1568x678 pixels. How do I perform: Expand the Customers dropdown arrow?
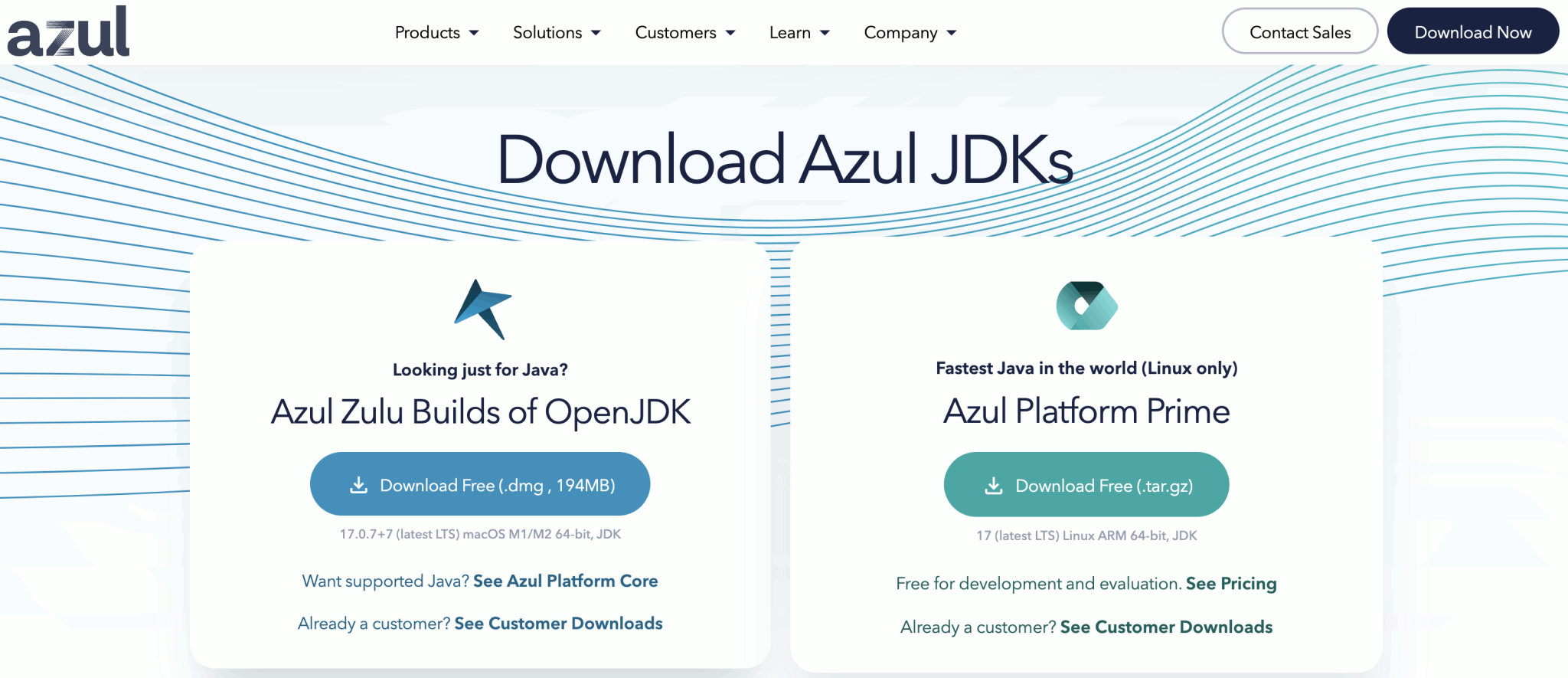730,33
